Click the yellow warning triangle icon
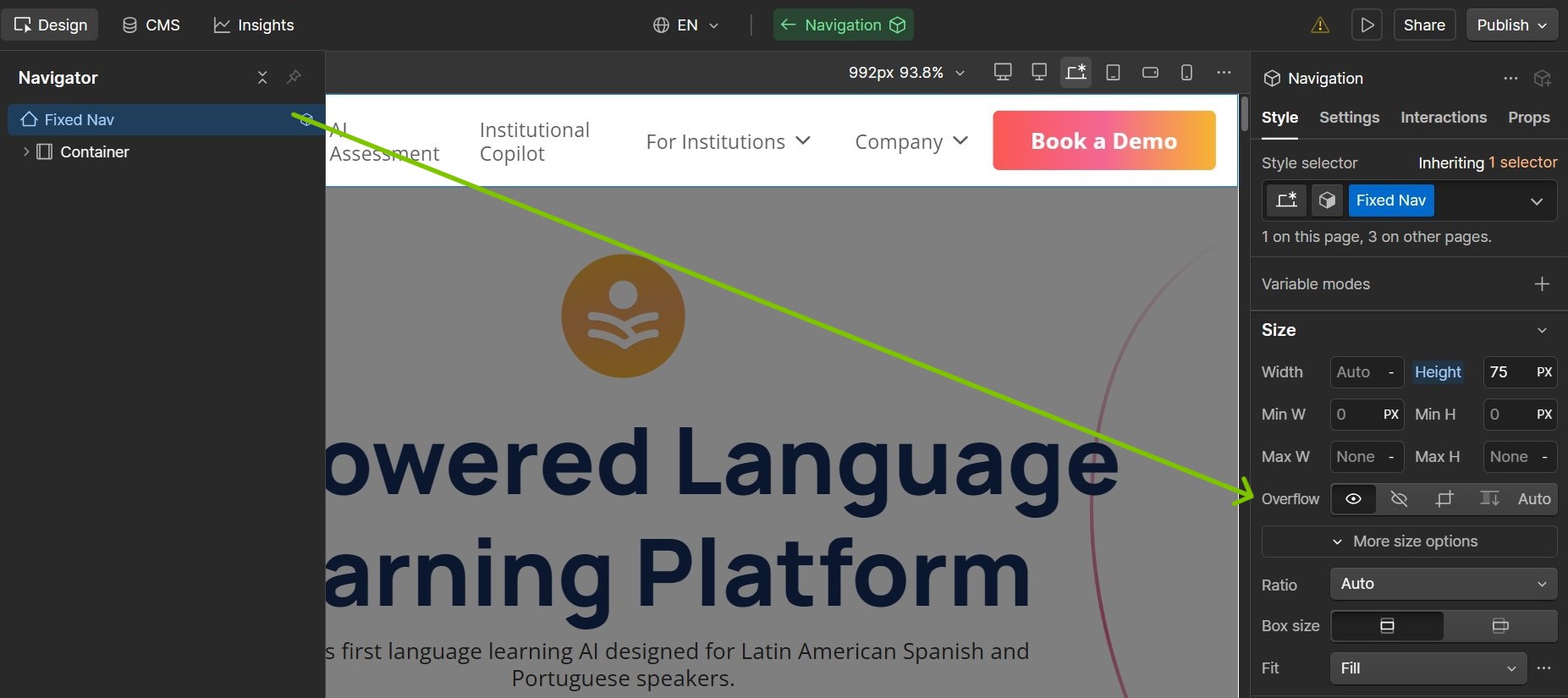The height and width of the screenshot is (698, 1568). point(1320,25)
